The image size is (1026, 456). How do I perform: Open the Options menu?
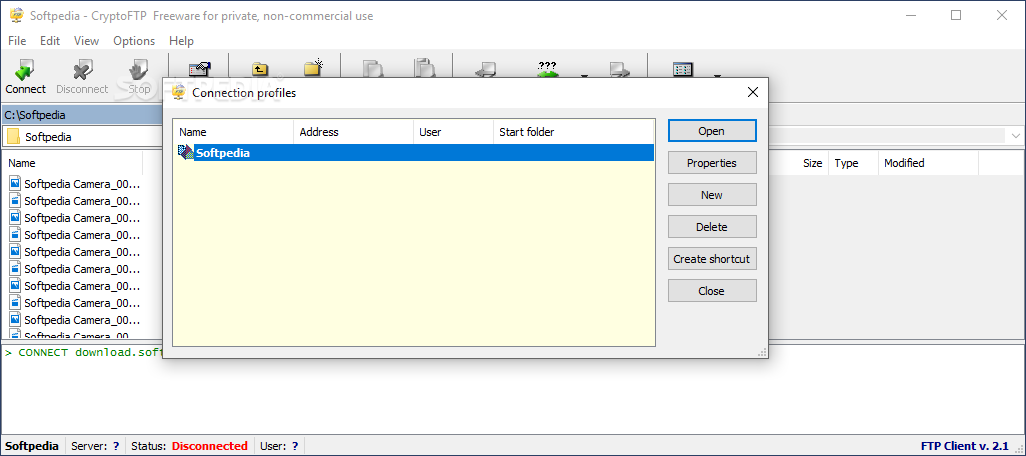(134, 41)
